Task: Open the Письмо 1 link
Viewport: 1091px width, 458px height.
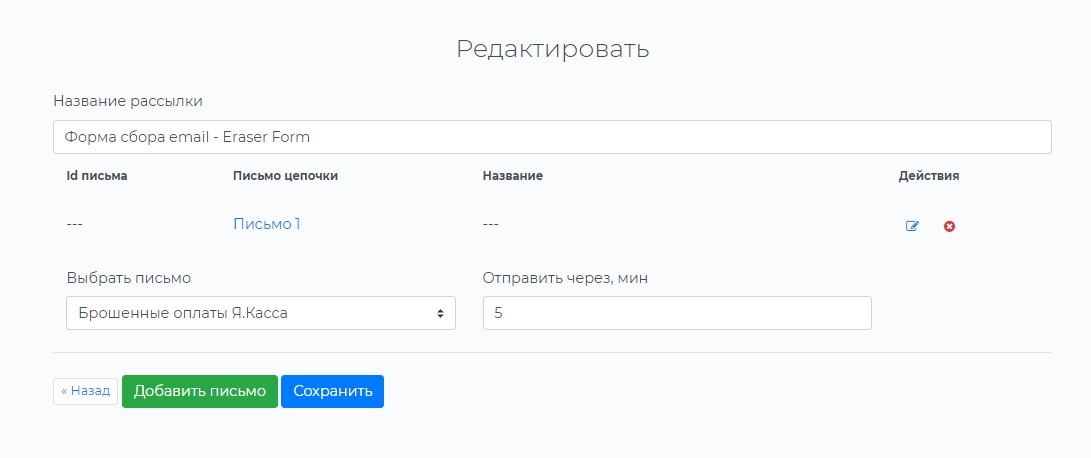Action: coord(266,224)
